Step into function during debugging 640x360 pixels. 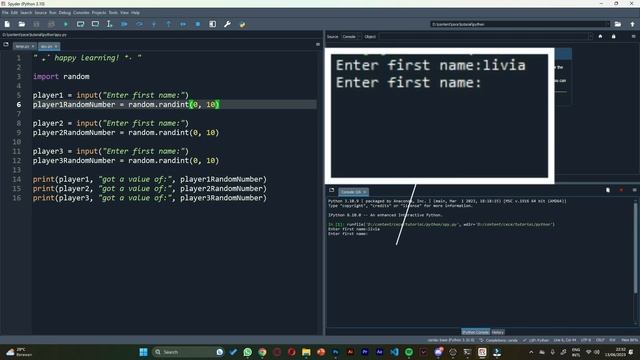[154, 24]
